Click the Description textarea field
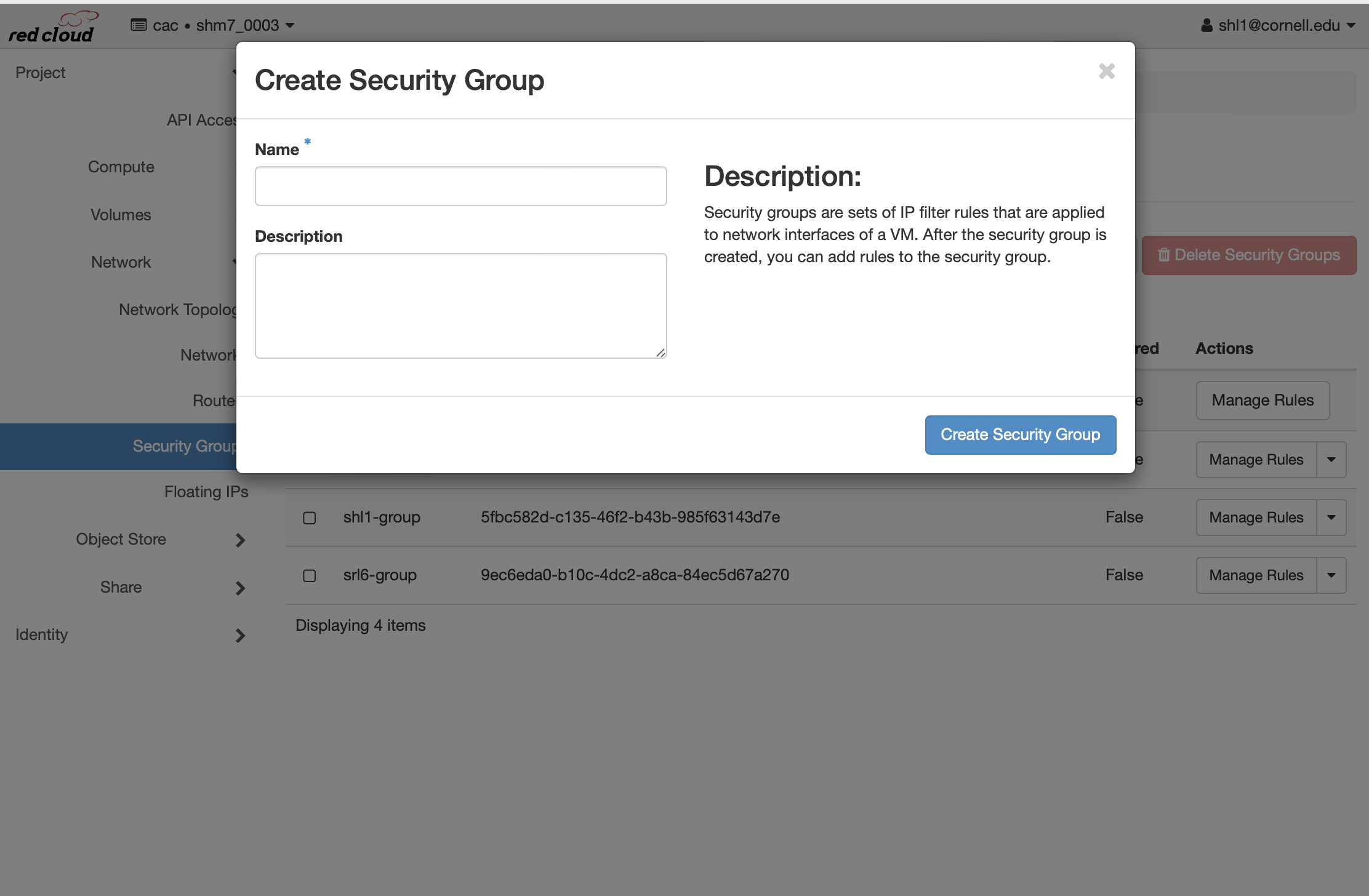The width and height of the screenshot is (1369, 896). click(x=461, y=306)
